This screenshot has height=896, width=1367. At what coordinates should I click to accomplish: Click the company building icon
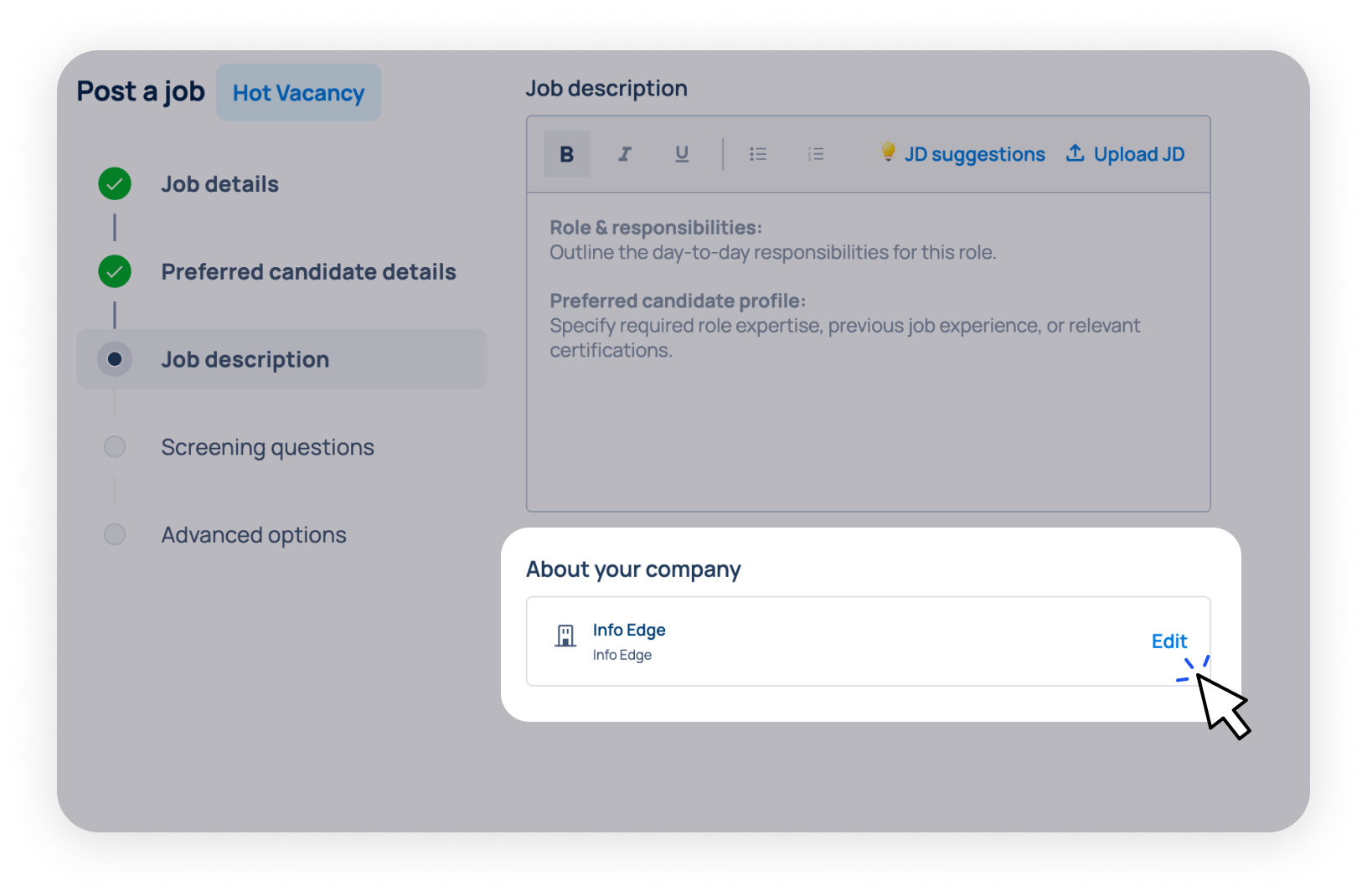click(x=565, y=636)
